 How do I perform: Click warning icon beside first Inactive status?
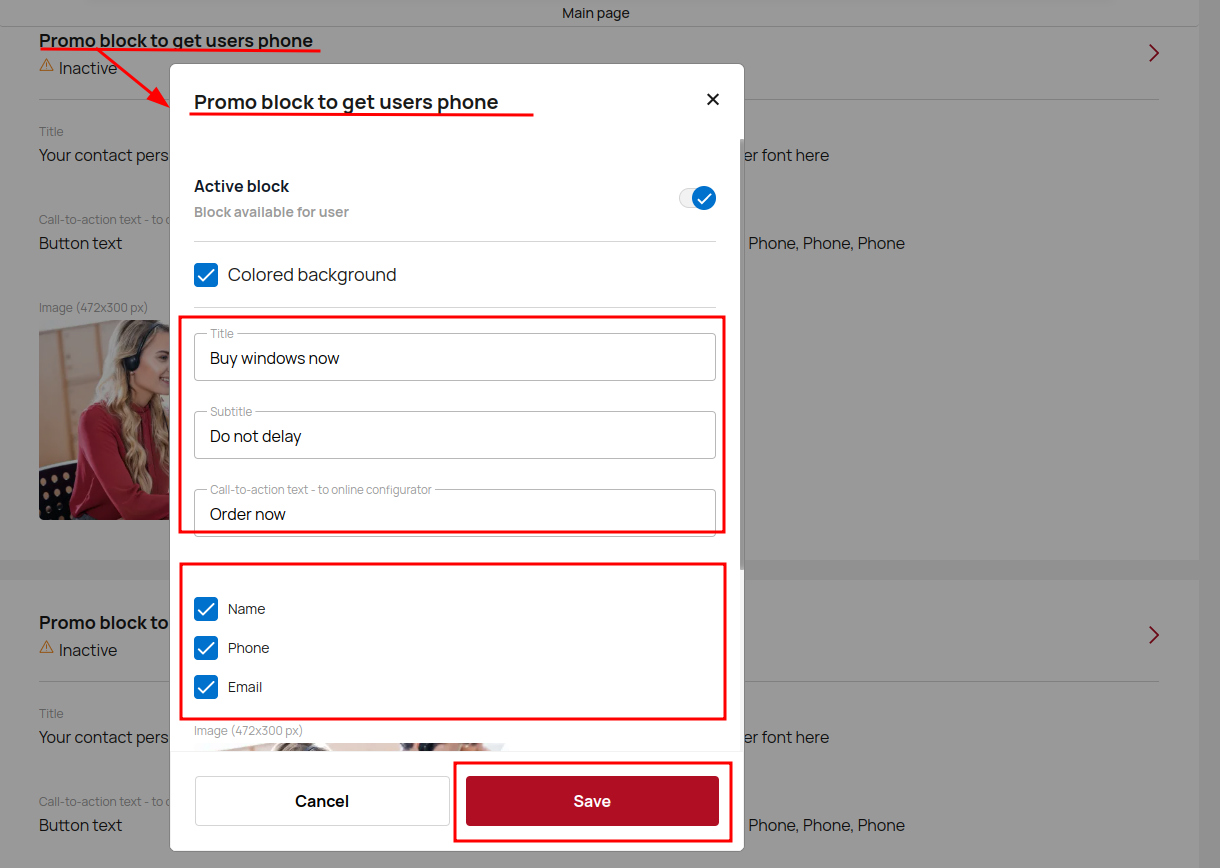(x=46, y=66)
